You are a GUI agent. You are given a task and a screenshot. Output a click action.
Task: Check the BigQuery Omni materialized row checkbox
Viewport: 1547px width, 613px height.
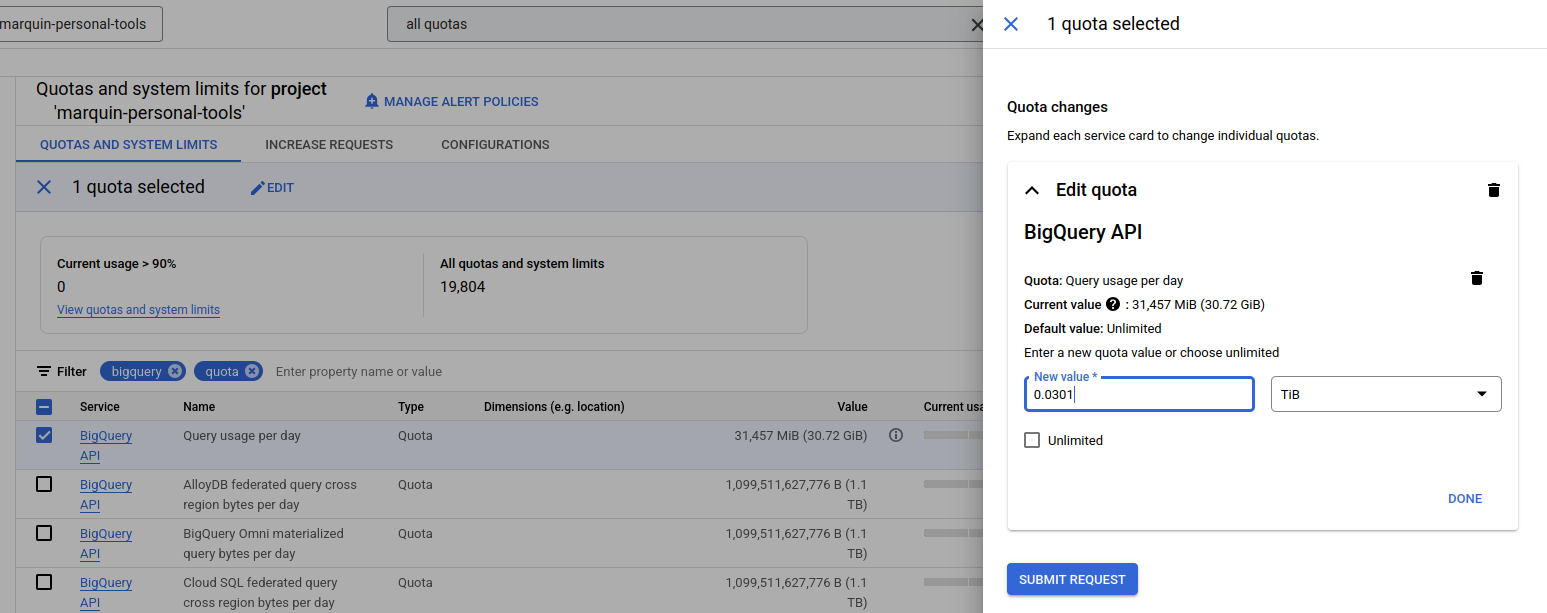pos(44,533)
